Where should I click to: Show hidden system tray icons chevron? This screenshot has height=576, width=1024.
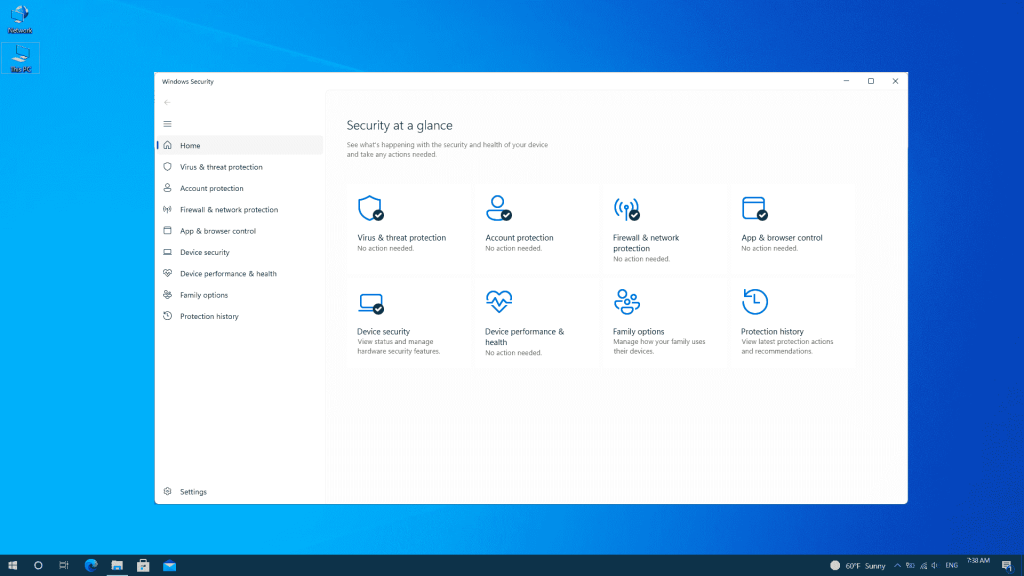897,566
